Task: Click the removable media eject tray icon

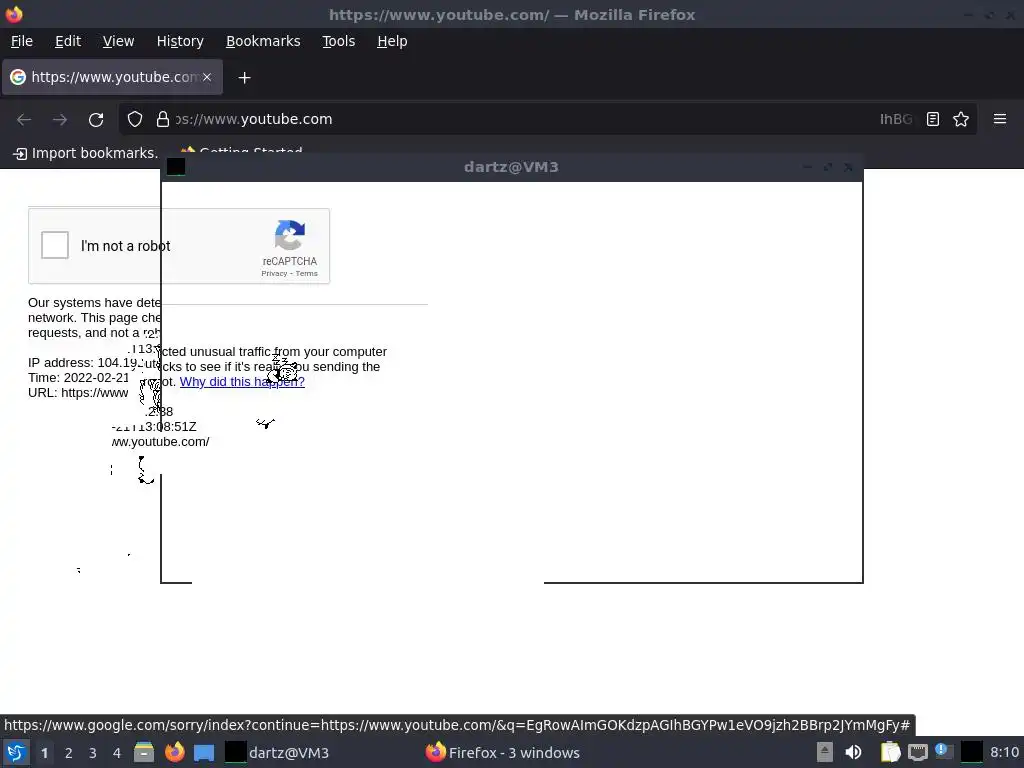Action: click(825, 752)
